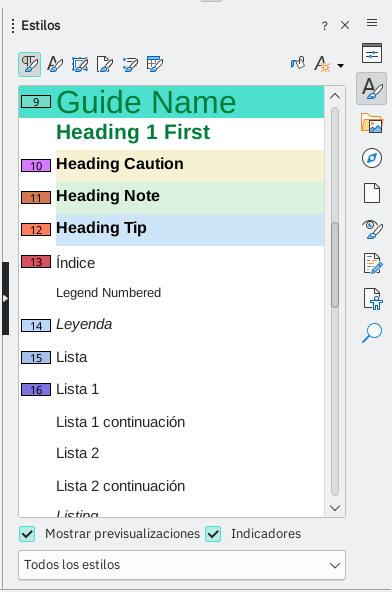392x592 pixels.
Task: Select Leyenda style
Action: pos(171,325)
